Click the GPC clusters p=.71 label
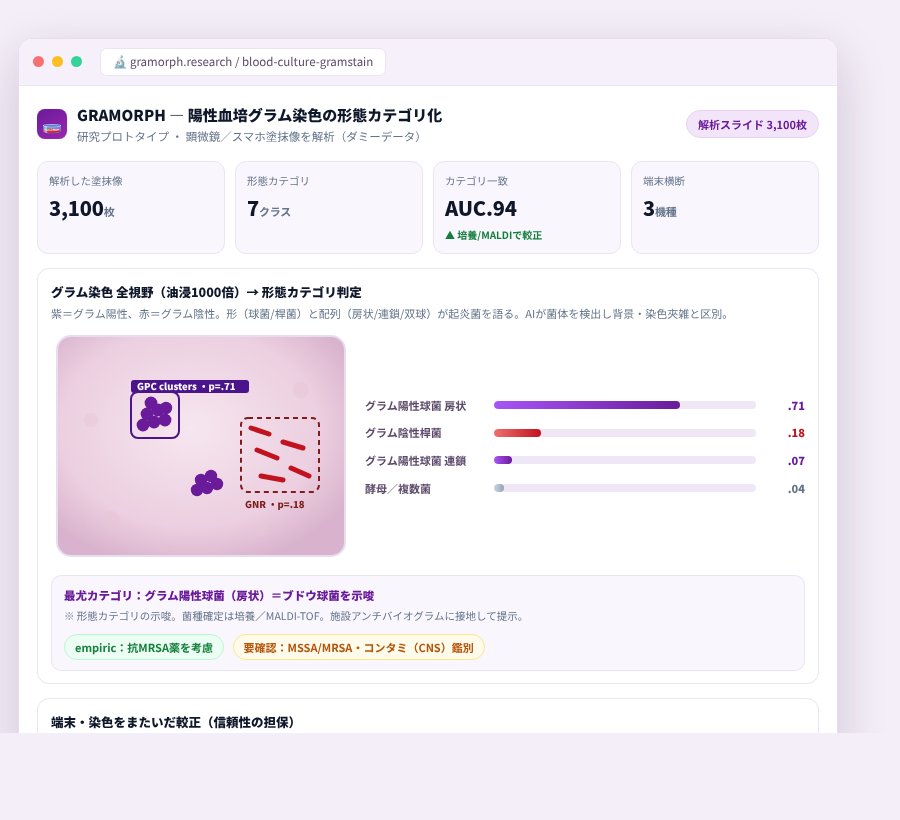 pyautogui.click(x=190, y=386)
